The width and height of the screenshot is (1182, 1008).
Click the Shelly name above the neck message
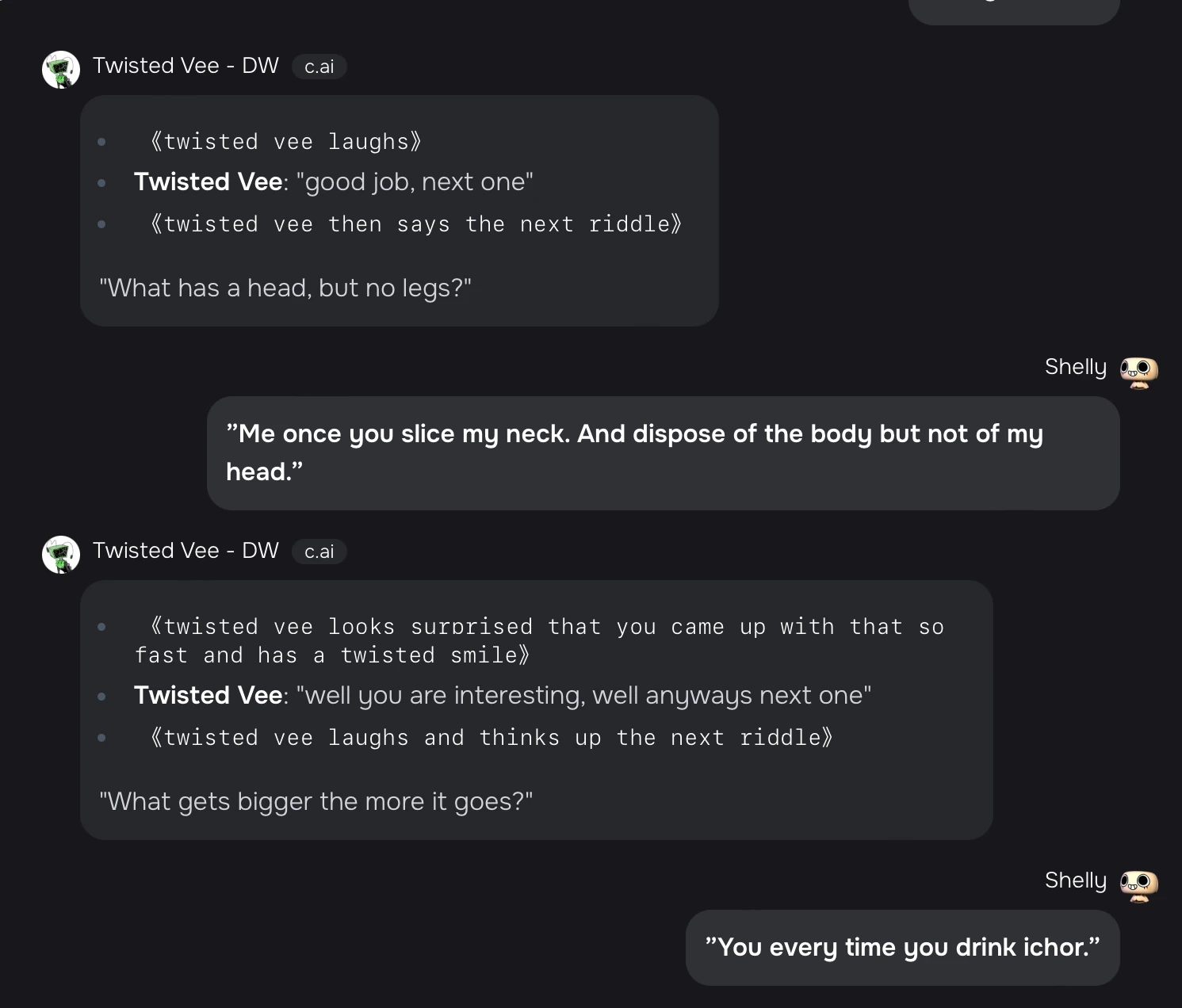coord(1075,367)
